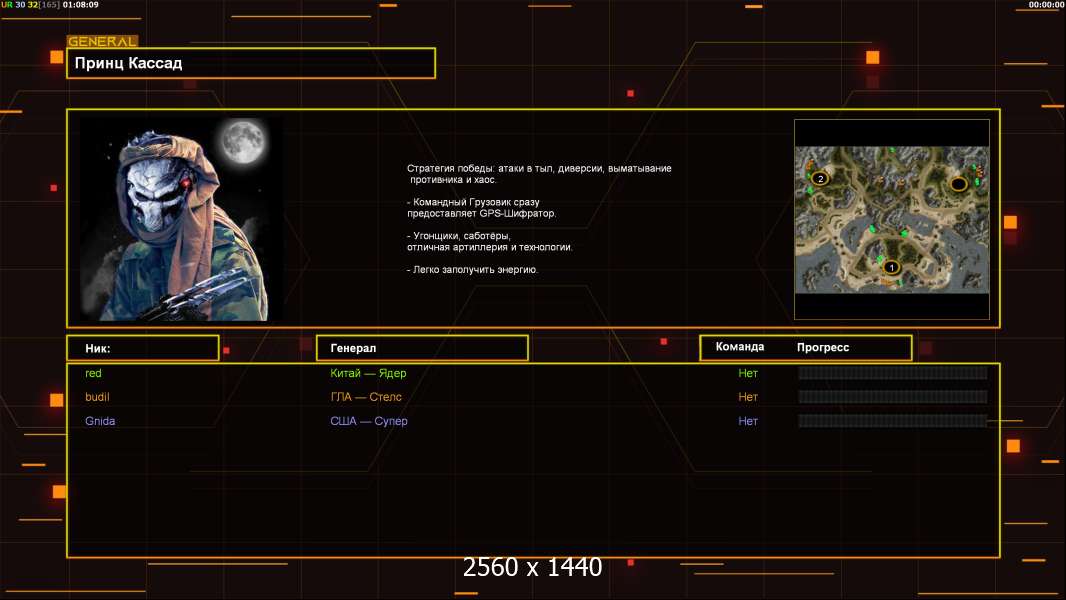Viewport: 1066px width, 600px height.
Task: Click the 00:00:00 counter in the corner
Action: click(1046, 5)
